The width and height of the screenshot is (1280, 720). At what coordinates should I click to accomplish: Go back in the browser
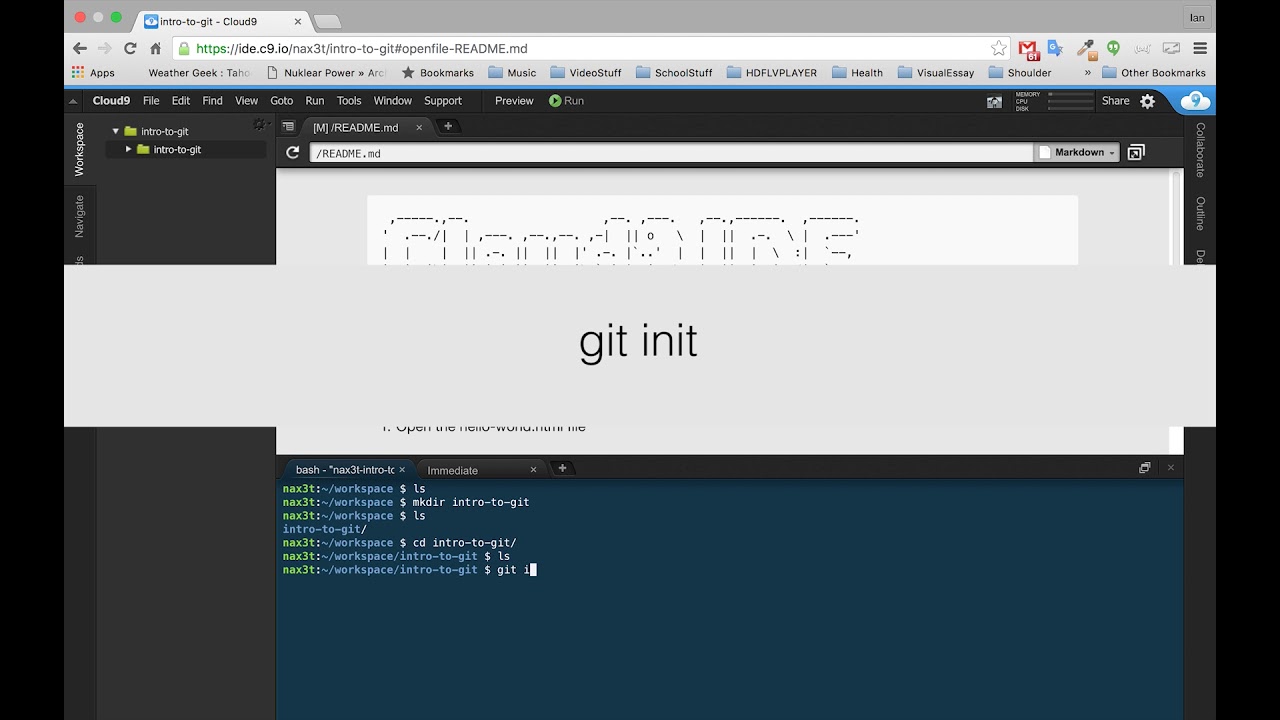[x=80, y=48]
